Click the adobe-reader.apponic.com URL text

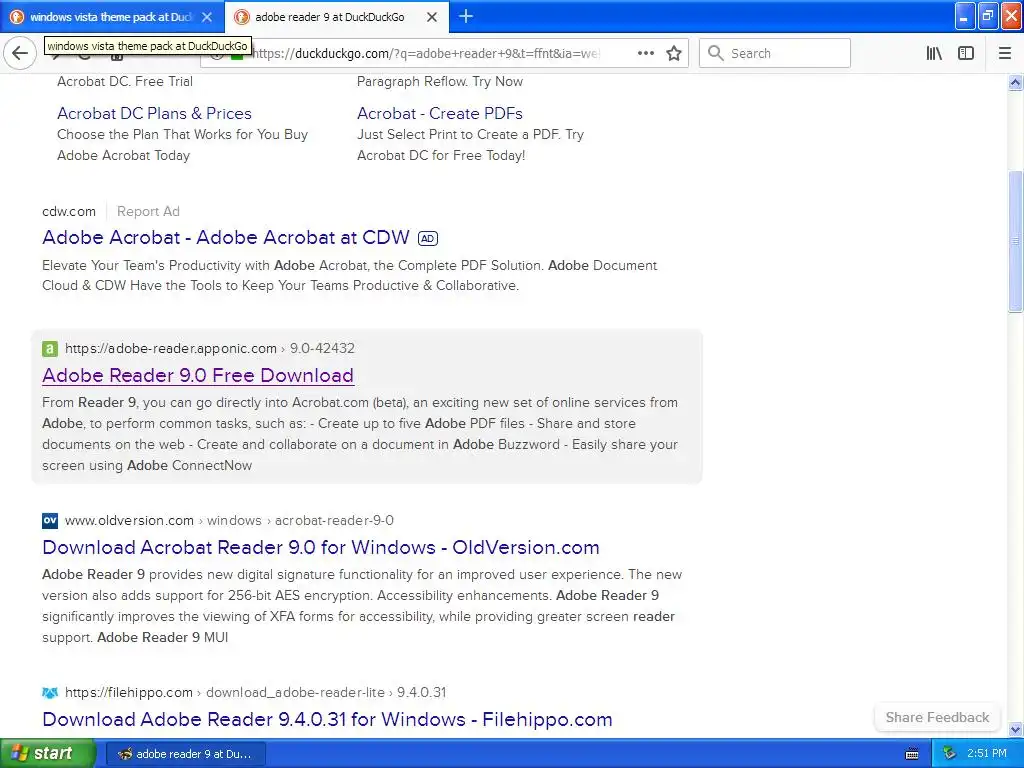pos(170,348)
